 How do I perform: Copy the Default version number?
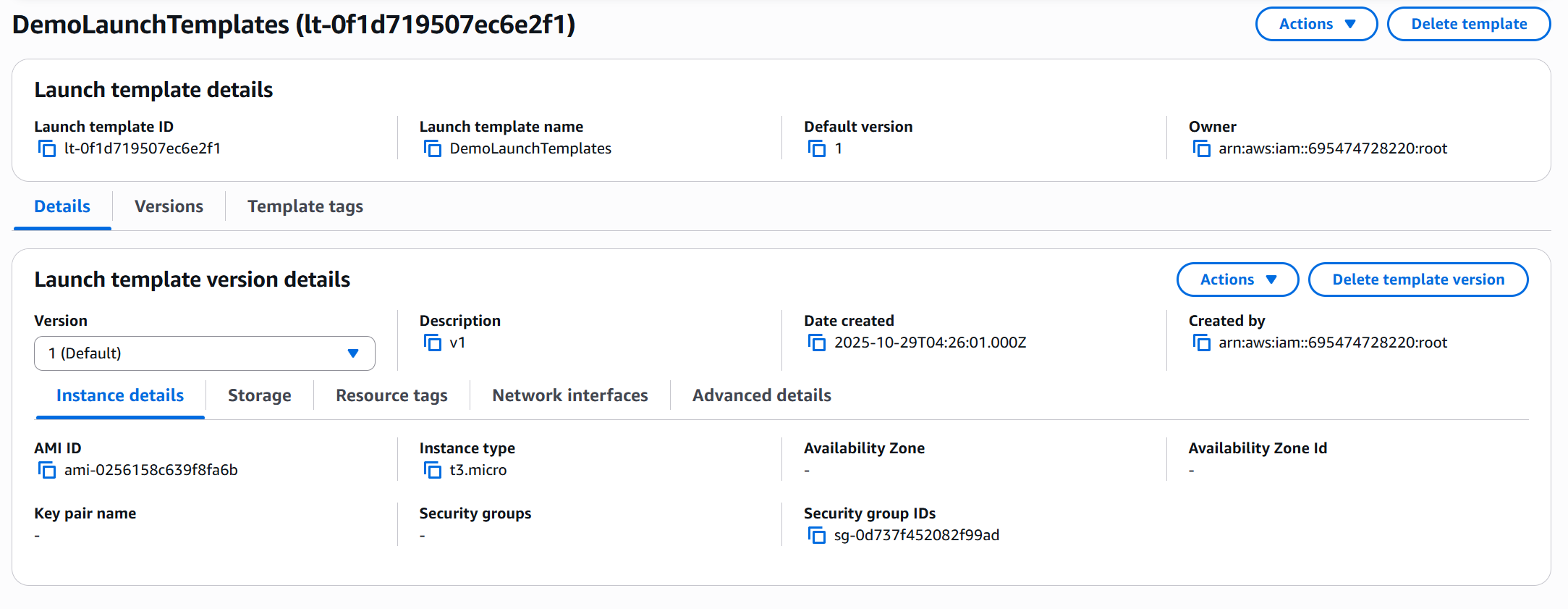(x=817, y=149)
